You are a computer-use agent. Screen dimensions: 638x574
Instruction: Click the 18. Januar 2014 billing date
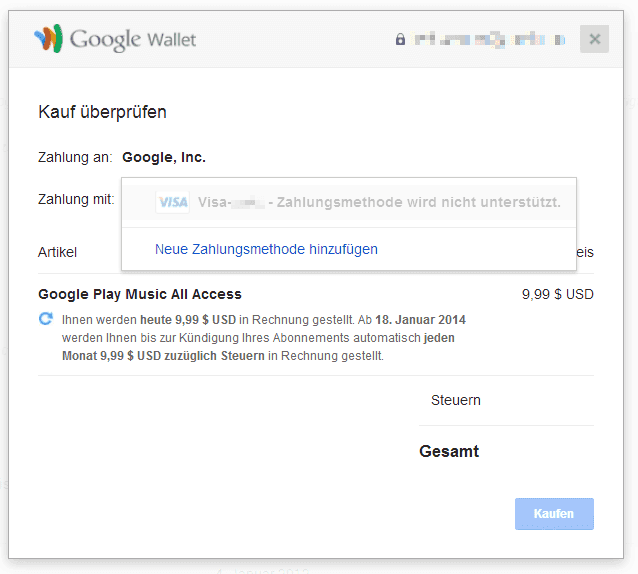point(420,320)
